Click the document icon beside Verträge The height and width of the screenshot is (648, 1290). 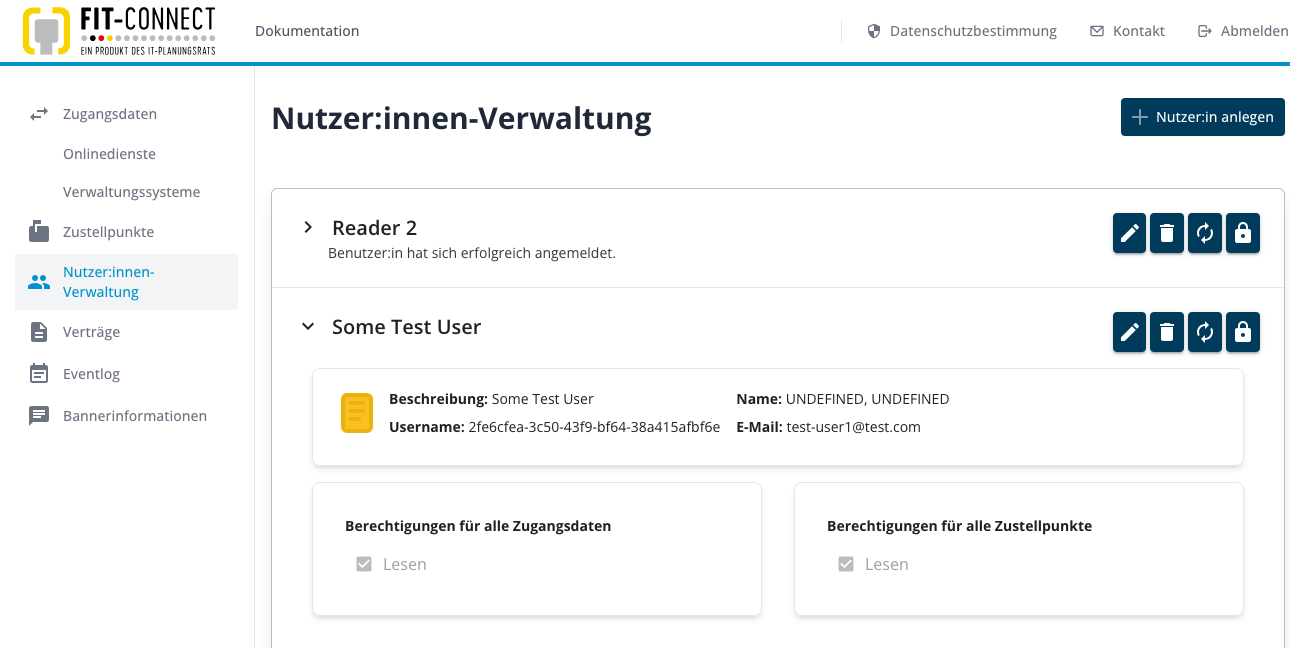[39, 332]
